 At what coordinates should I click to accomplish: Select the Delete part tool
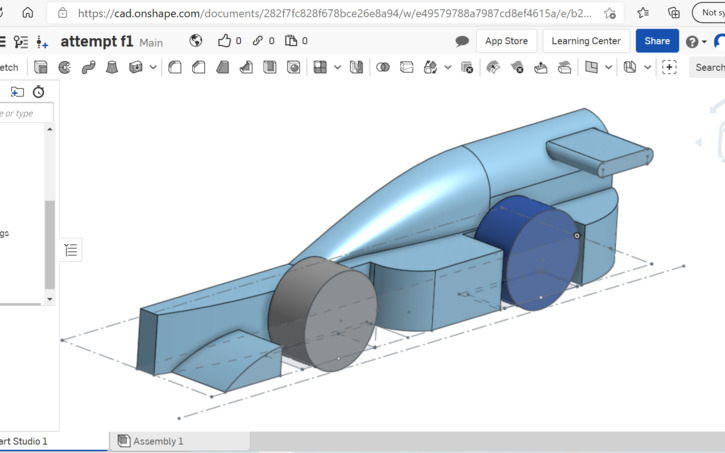pos(467,67)
